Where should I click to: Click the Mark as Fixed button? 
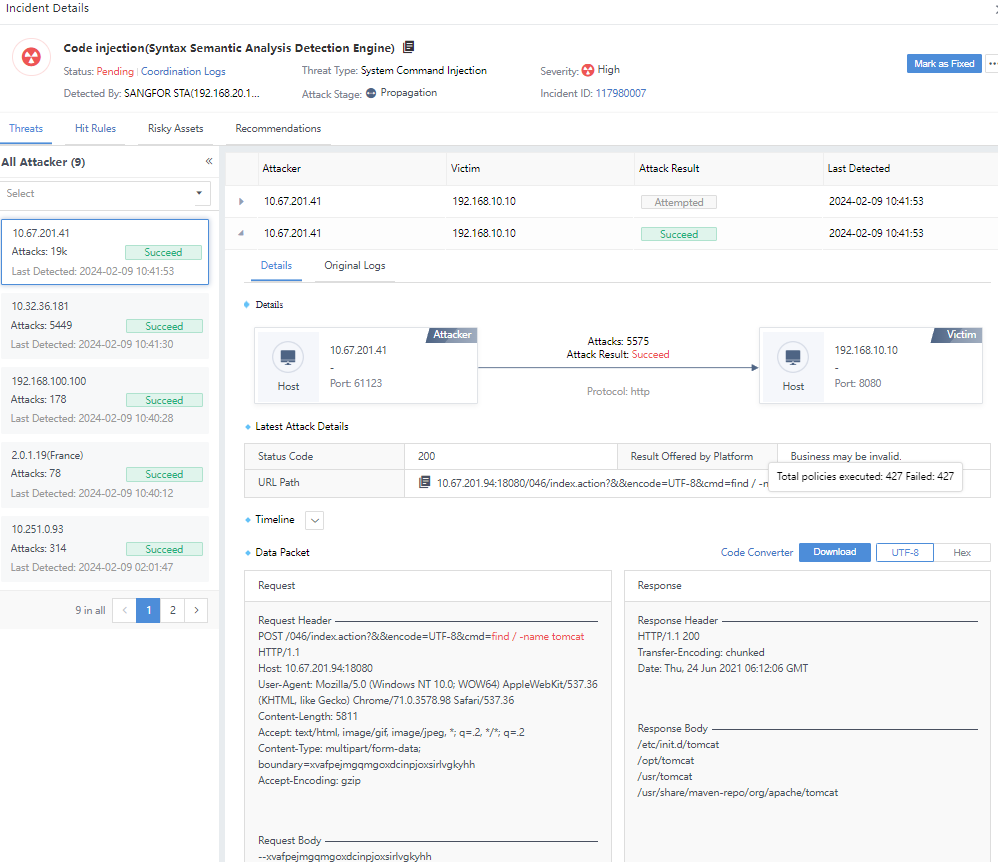pyautogui.click(x=943, y=64)
